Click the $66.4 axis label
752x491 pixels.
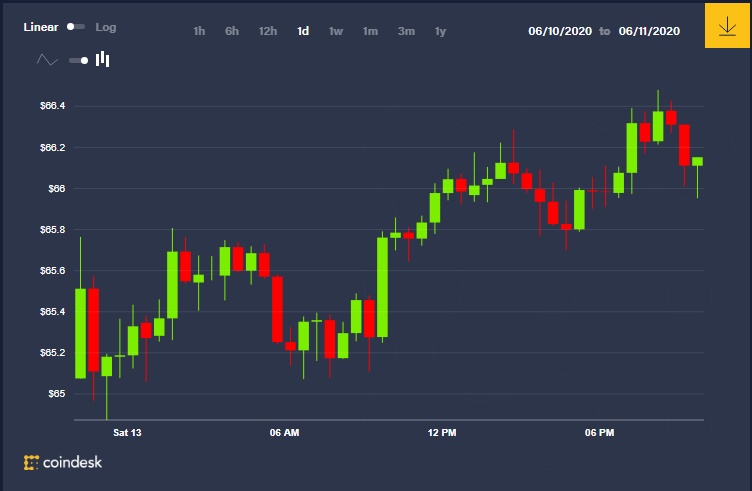tap(53, 105)
